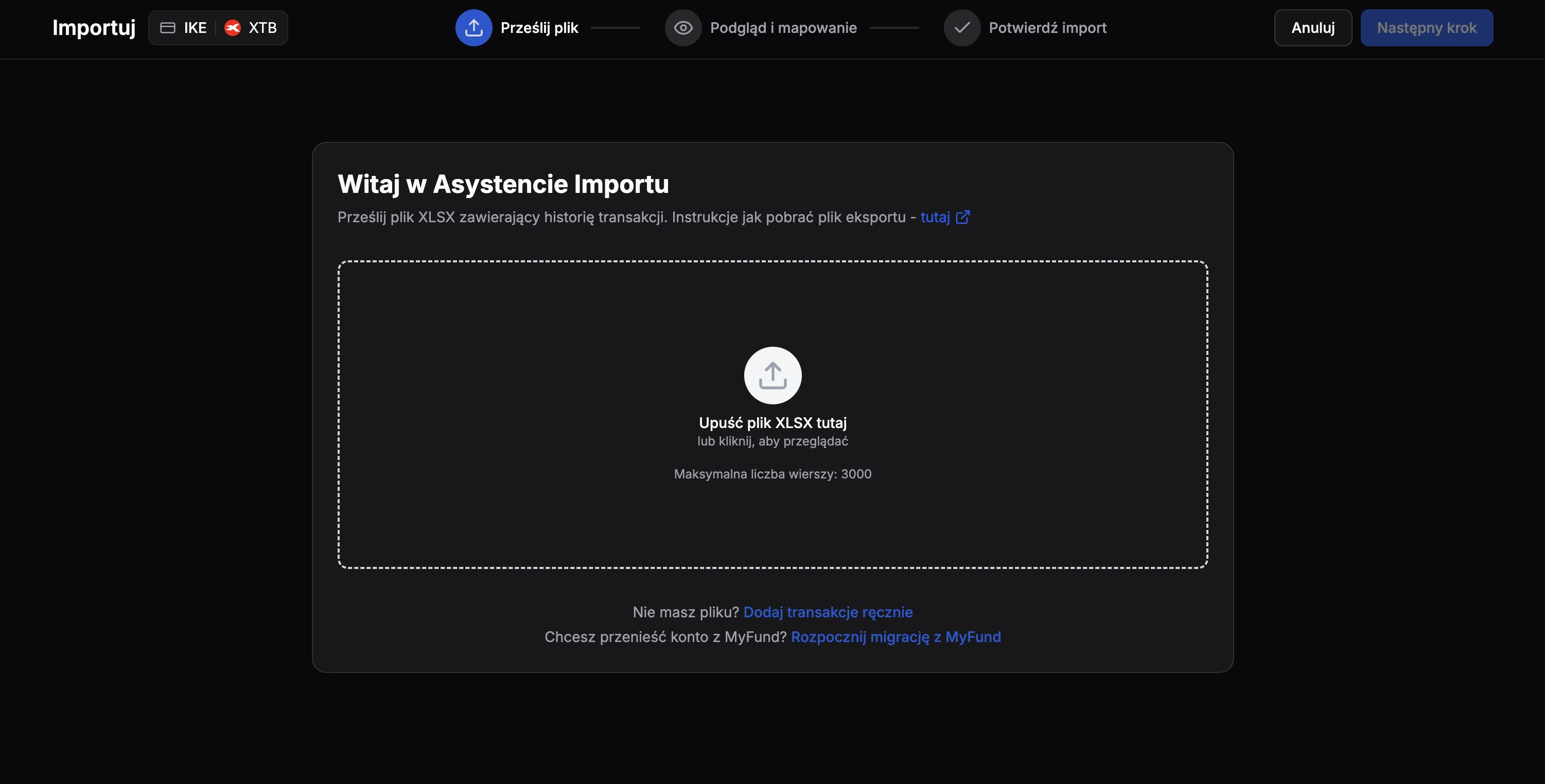Click the XTB broker label
Screen dimensions: 1545x784
(262, 28)
